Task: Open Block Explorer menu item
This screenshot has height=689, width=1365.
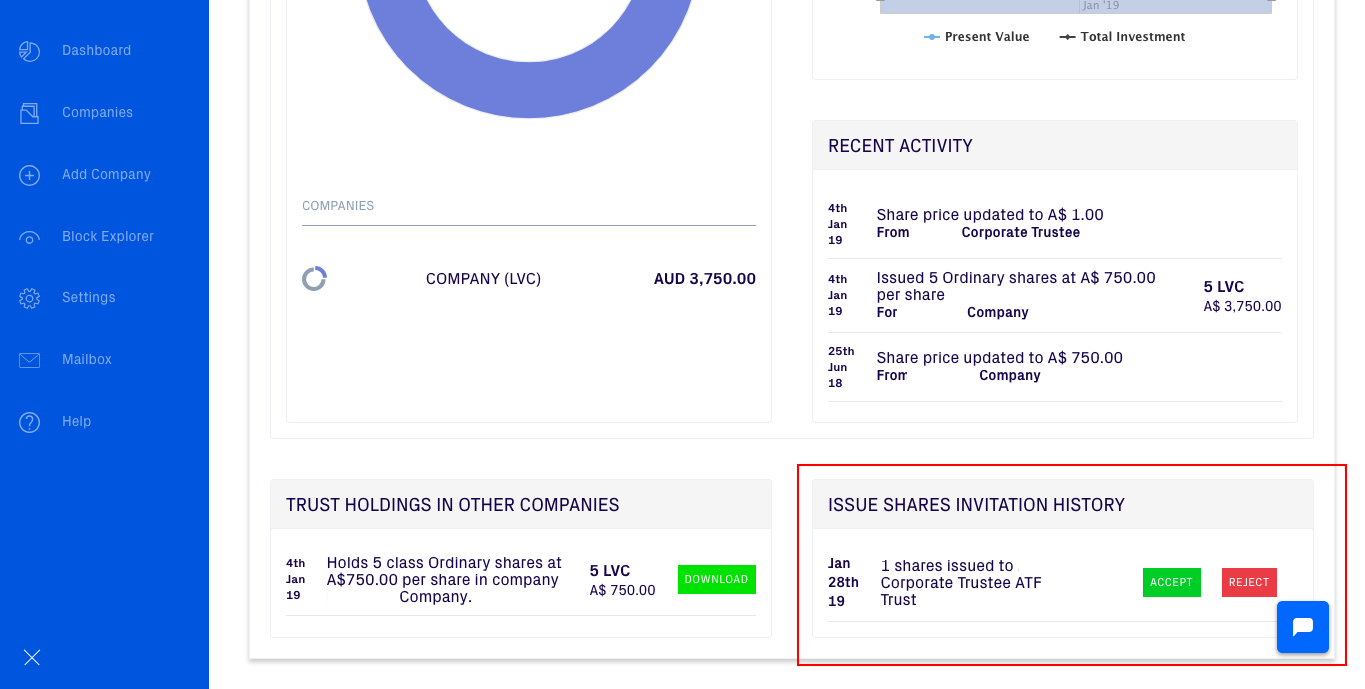Action: (x=108, y=237)
